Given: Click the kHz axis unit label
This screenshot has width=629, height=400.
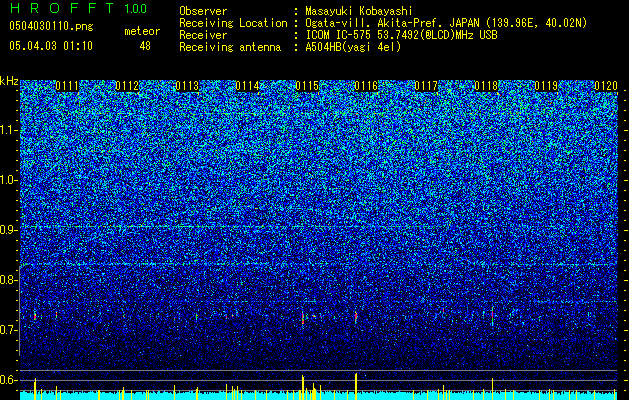Looking at the screenshot, I should (x=9, y=81).
